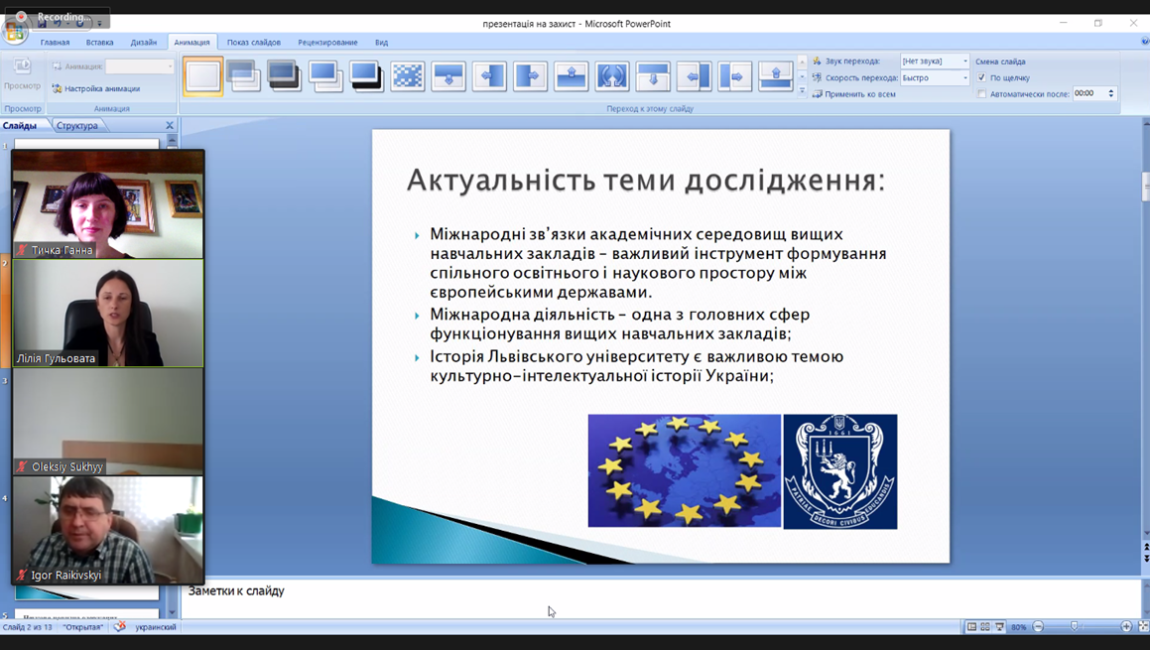
Task: Choose the dissolve transition effect icon
Action: [x=407, y=77]
